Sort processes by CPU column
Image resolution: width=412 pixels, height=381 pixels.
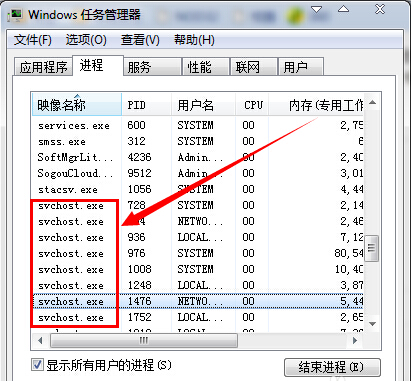click(x=252, y=105)
